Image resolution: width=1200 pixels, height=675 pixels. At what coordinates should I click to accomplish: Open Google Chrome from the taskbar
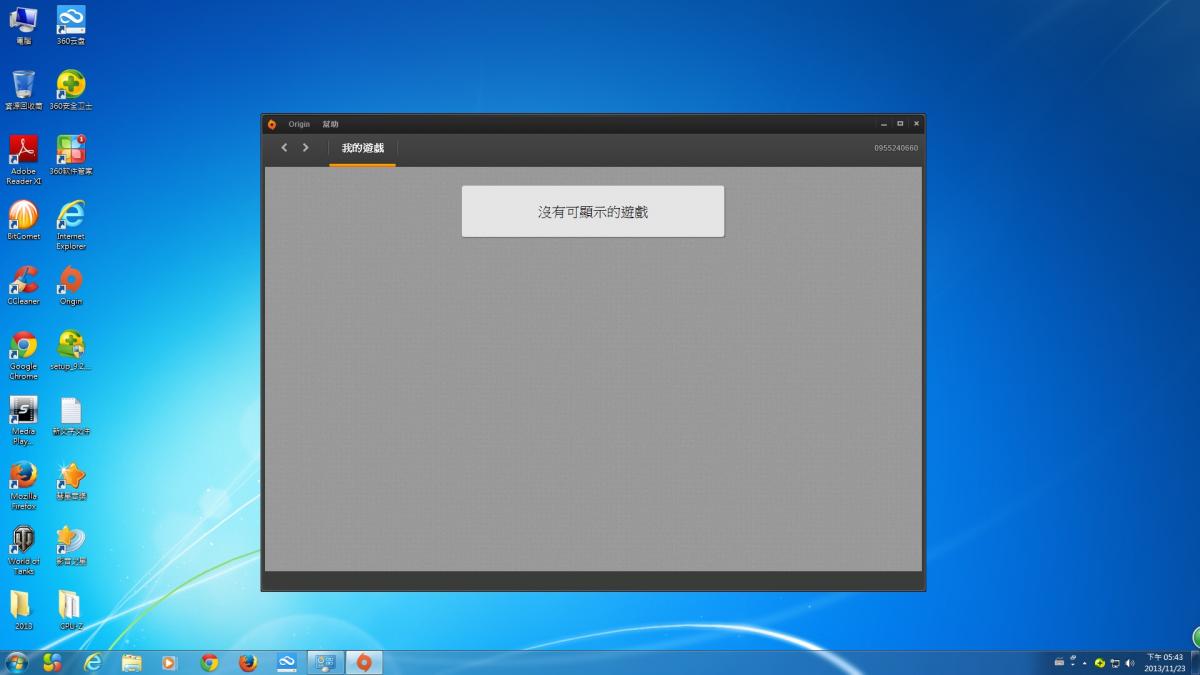pyautogui.click(x=209, y=662)
